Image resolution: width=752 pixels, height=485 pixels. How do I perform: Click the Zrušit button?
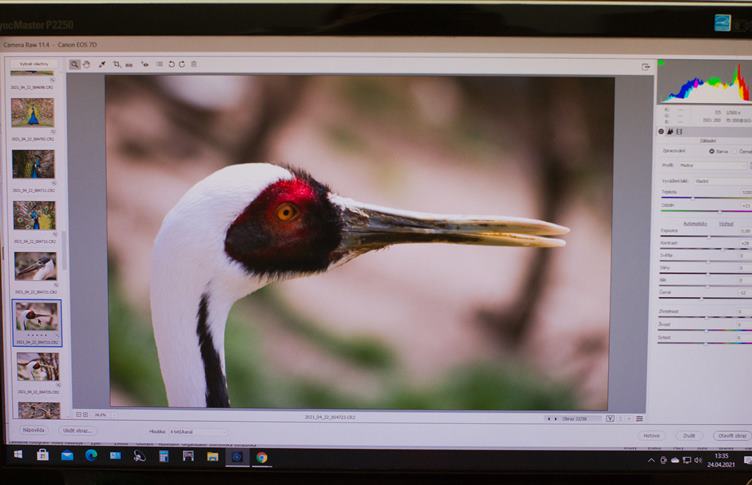coord(689,436)
